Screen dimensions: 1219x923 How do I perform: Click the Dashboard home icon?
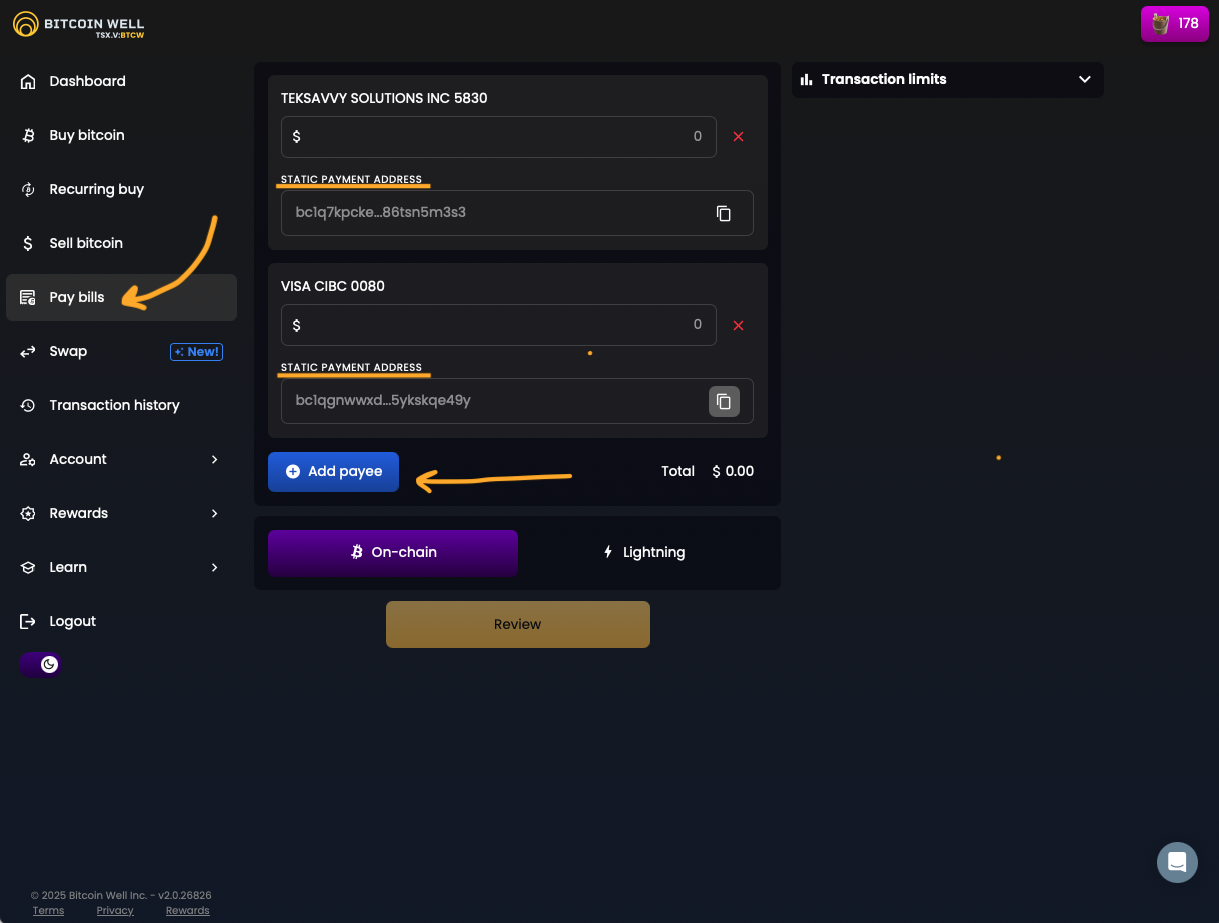28,82
